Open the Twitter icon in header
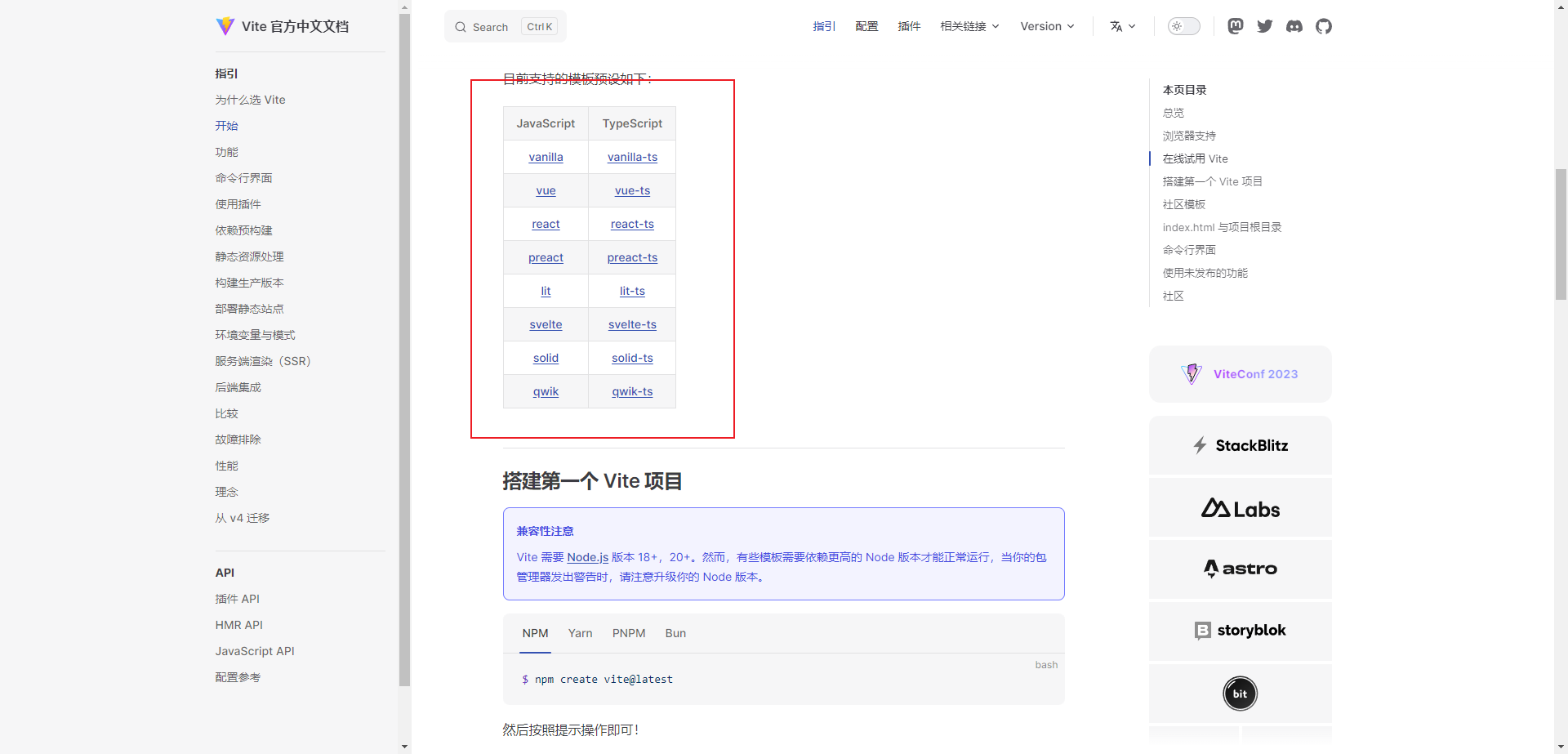Viewport: 1568px width, 754px height. point(1265,26)
